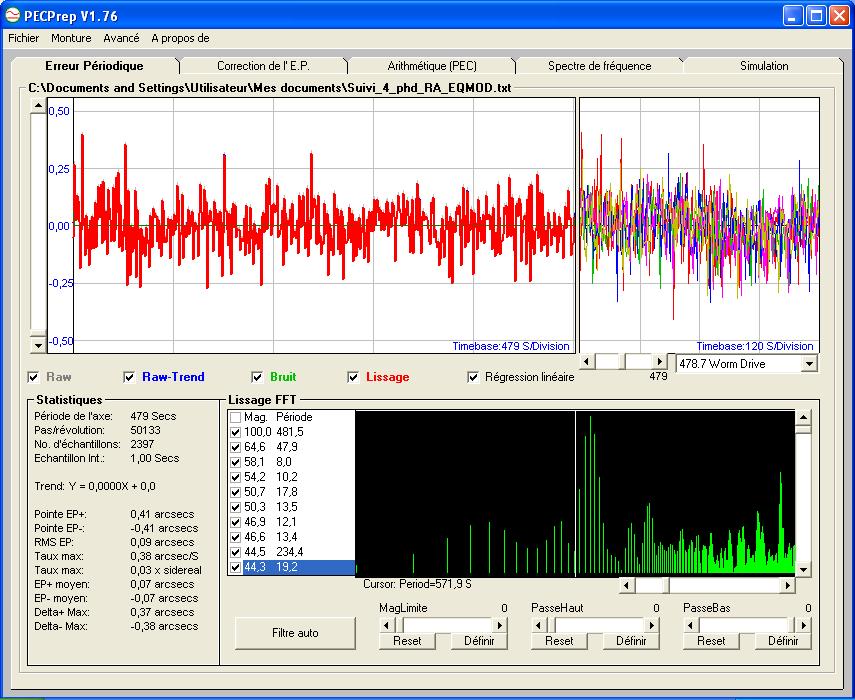Uncheck Régression linéaire option
Image resolution: width=855 pixels, height=700 pixels.
[x=473, y=377]
